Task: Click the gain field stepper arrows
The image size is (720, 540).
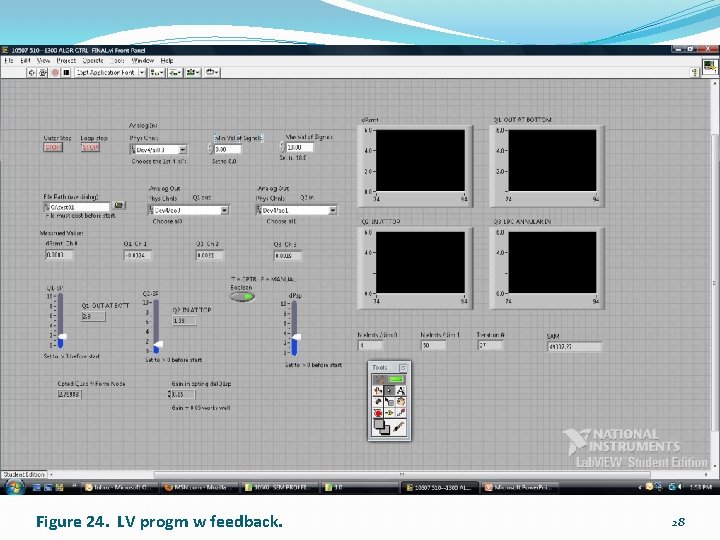Action: (x=169, y=394)
